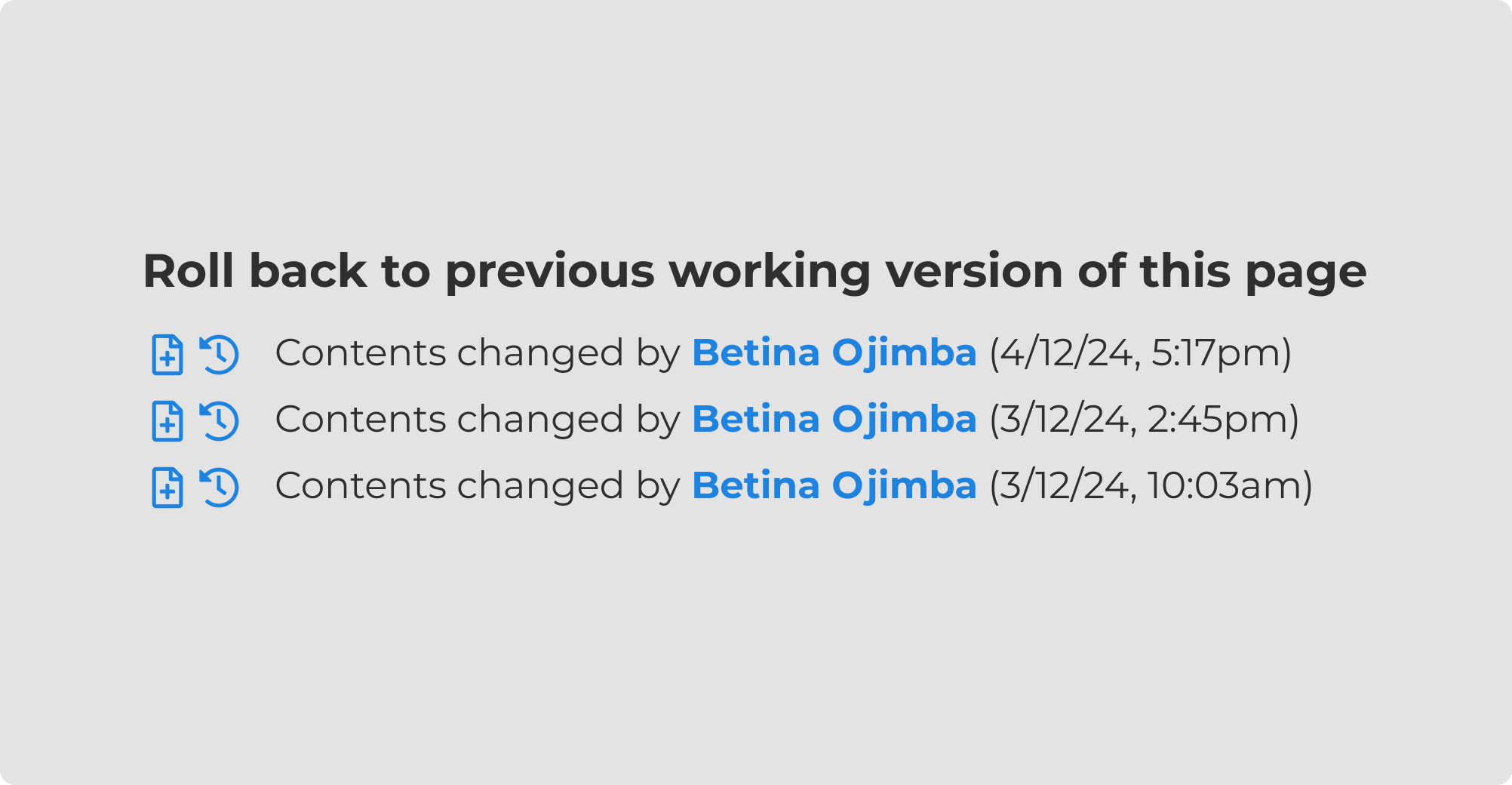This screenshot has width=1512, height=785.
Task: Click the (4/12/24, 5:17pm) timestamp
Action: pos(1140,352)
